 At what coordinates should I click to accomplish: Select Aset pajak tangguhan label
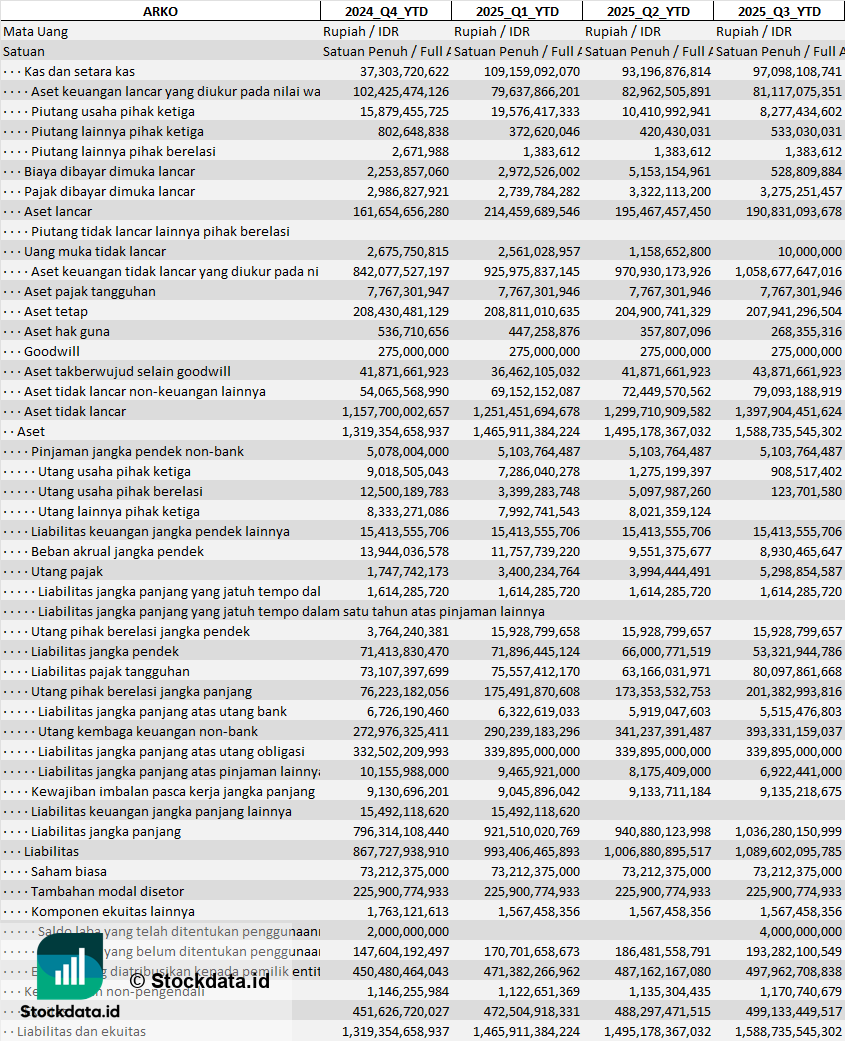tap(90, 291)
